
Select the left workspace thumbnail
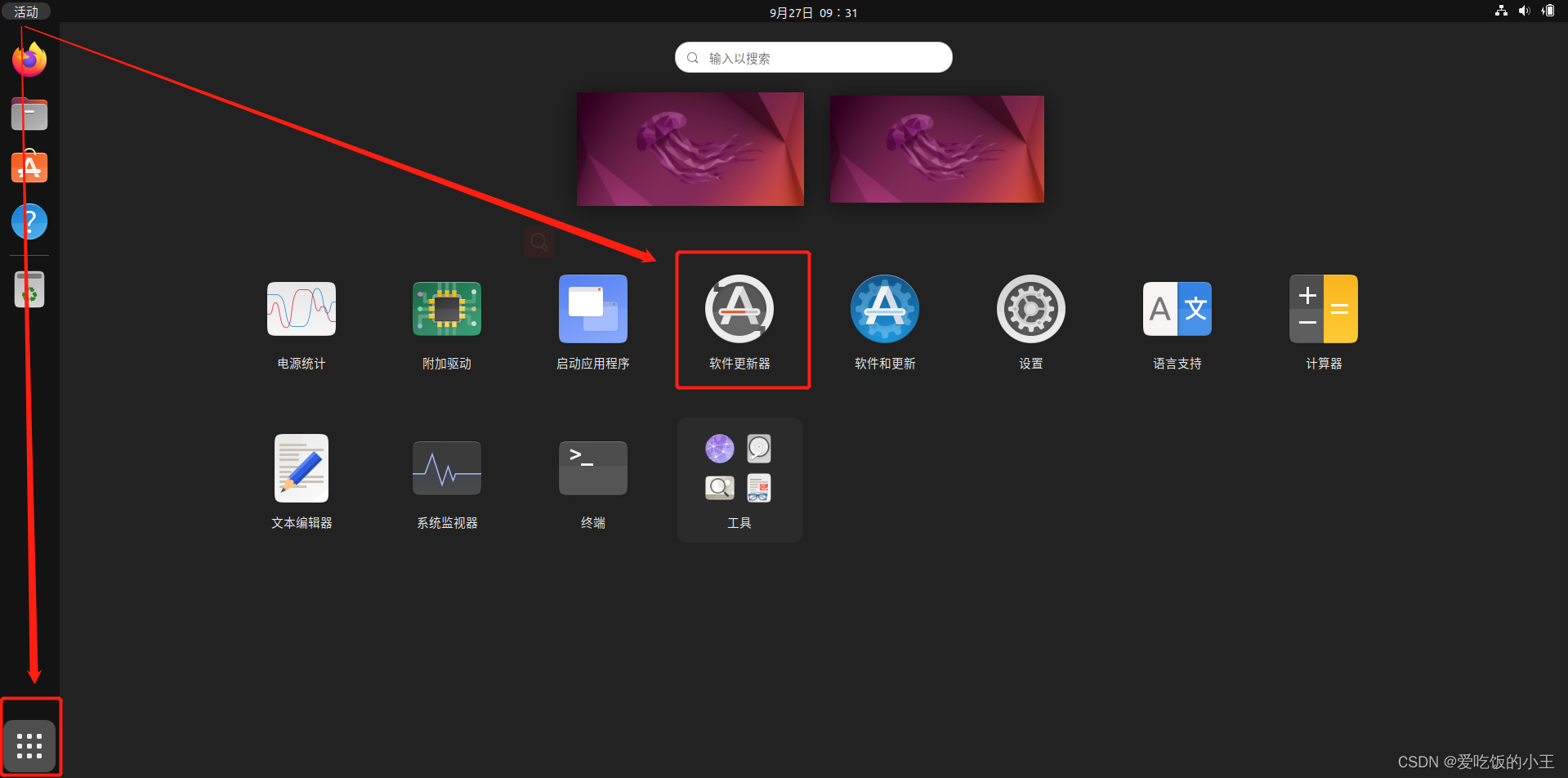(690, 149)
